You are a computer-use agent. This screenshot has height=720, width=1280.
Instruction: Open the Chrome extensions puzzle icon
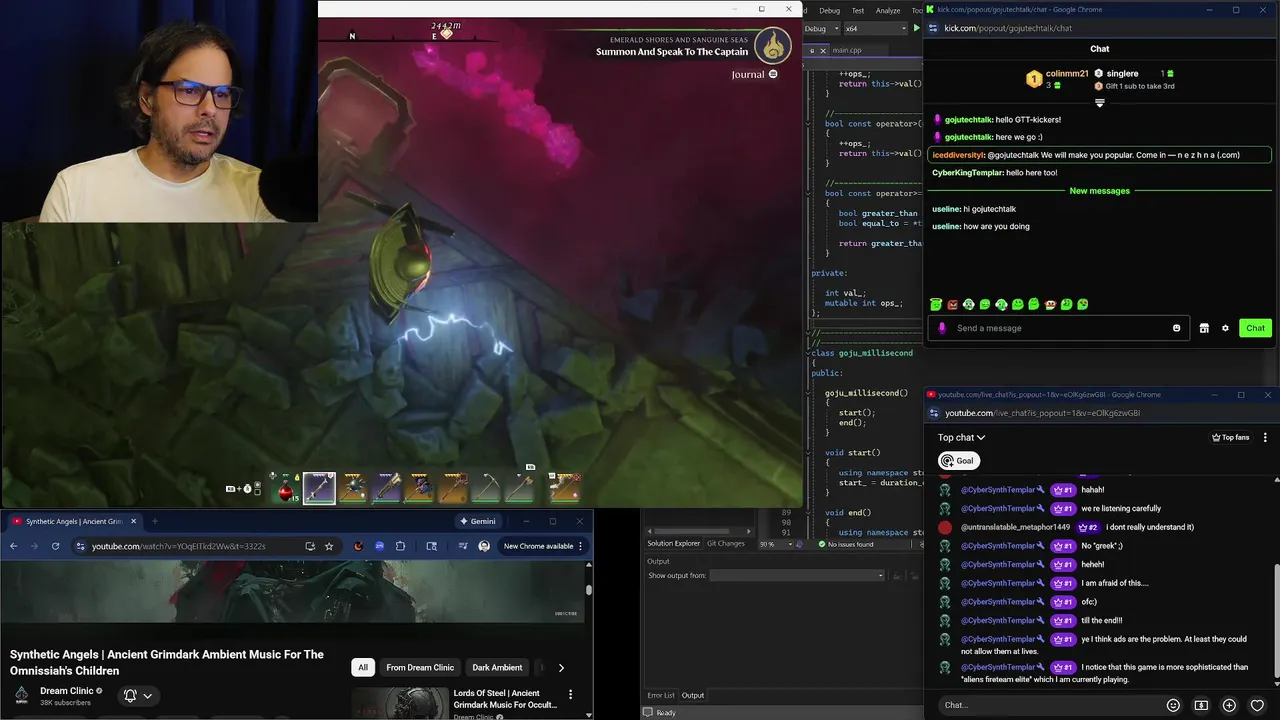click(400, 546)
